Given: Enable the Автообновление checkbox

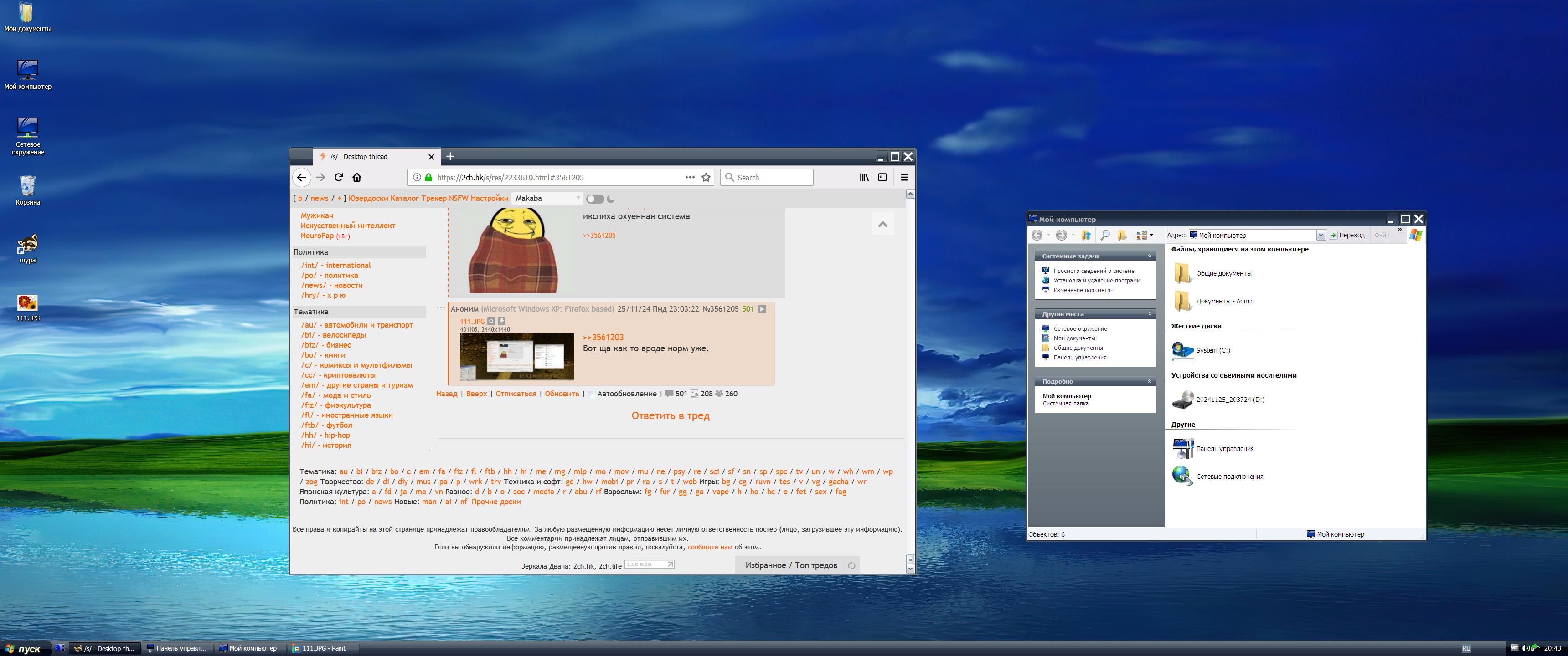Looking at the screenshot, I should click(x=591, y=395).
